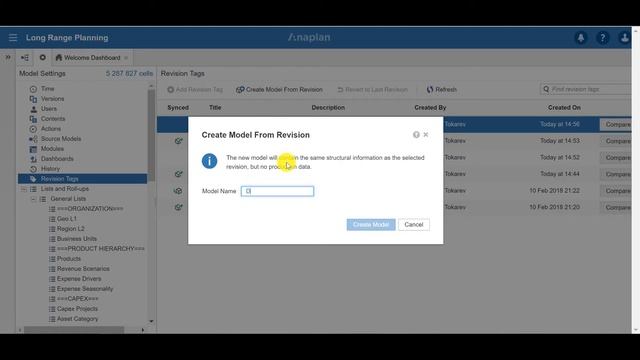Click synced icon in the 14:53 row
The width and height of the screenshot is (640, 360).
pyautogui.click(x=178, y=141)
